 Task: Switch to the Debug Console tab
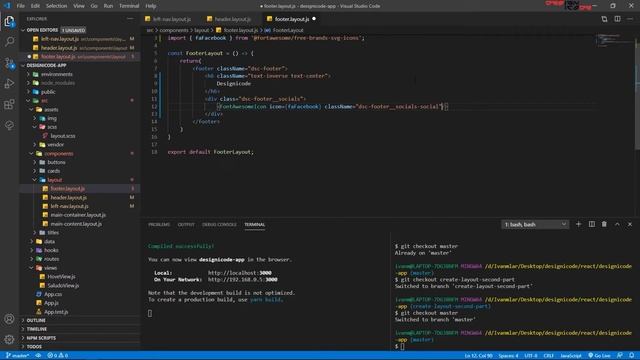click(x=219, y=224)
